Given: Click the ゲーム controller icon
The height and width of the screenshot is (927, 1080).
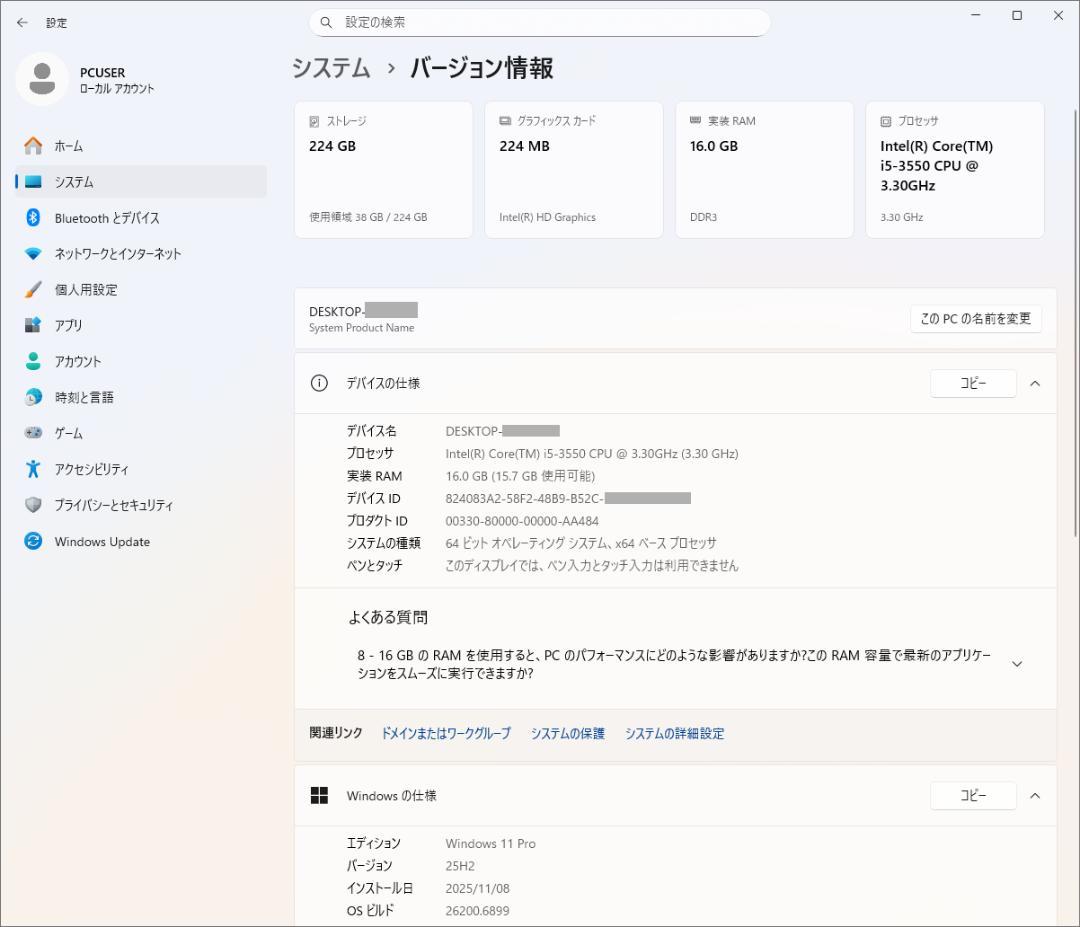Looking at the screenshot, I should point(31,432).
